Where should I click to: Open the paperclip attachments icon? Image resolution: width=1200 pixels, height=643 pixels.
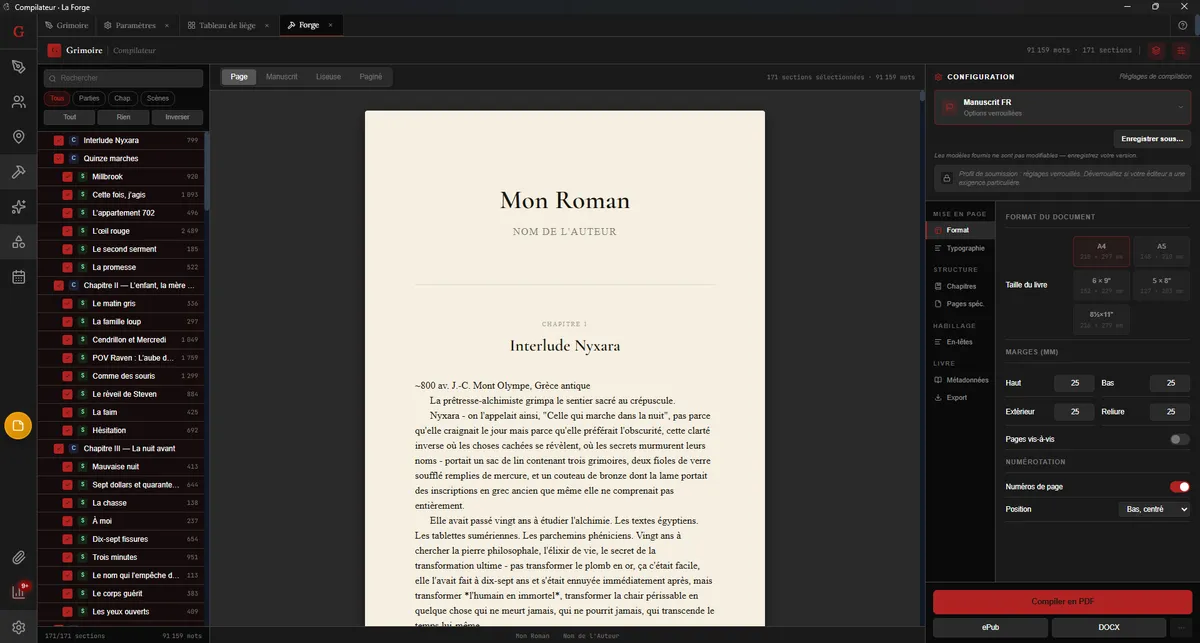coord(18,557)
